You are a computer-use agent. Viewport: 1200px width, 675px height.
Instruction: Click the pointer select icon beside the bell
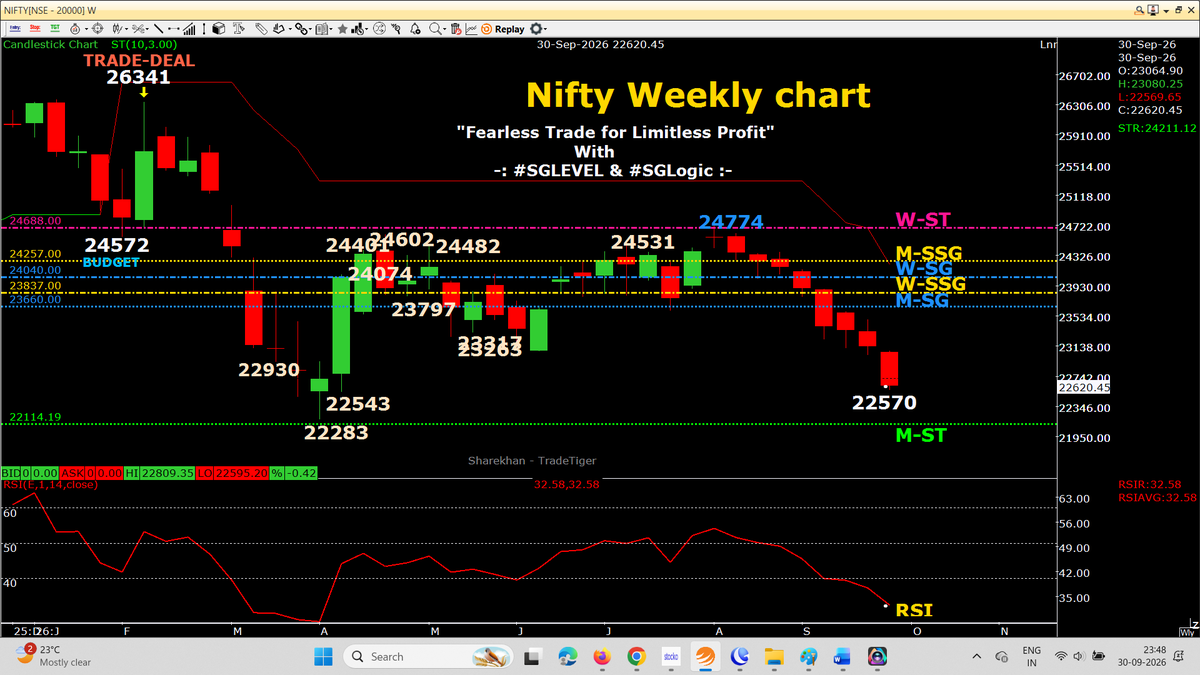pyautogui.click(x=396, y=29)
